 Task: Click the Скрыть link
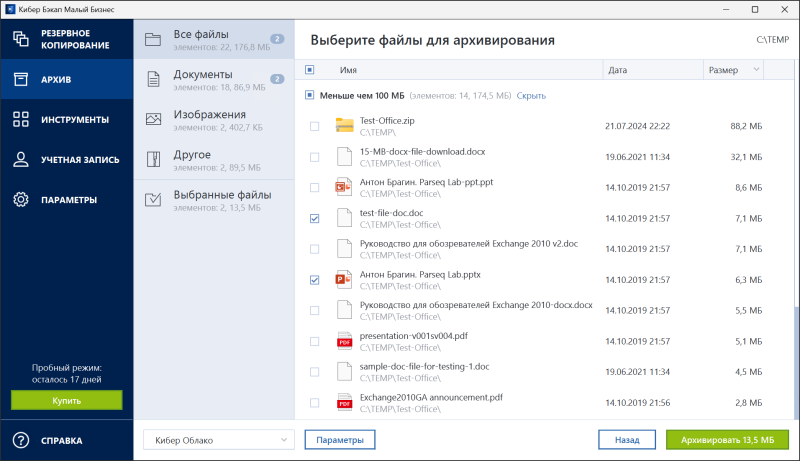(x=531, y=95)
